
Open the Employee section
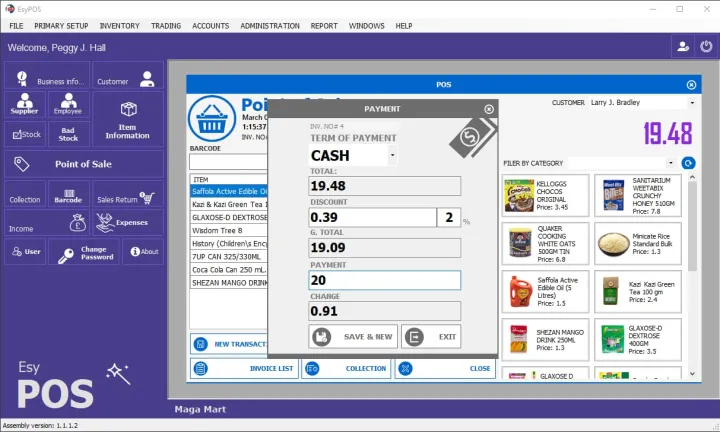pyautogui.click(x=68, y=104)
